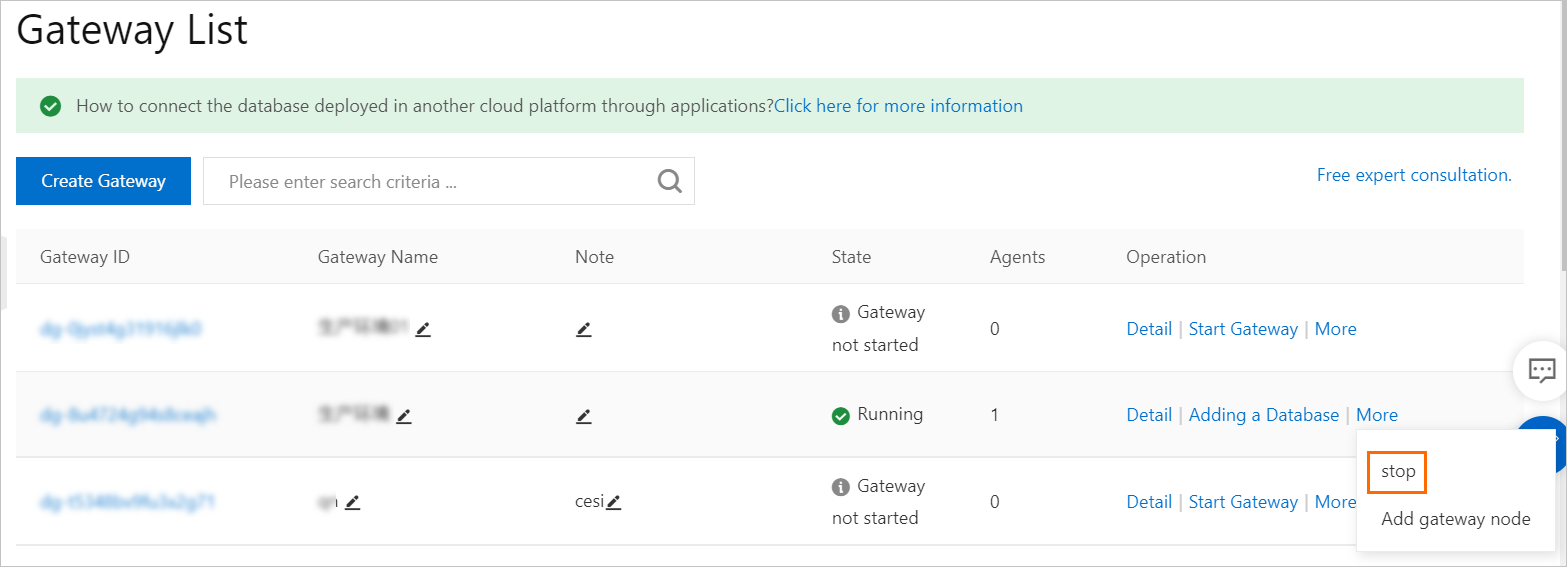Edit name of Running gateway via pencil icon

tap(404, 416)
